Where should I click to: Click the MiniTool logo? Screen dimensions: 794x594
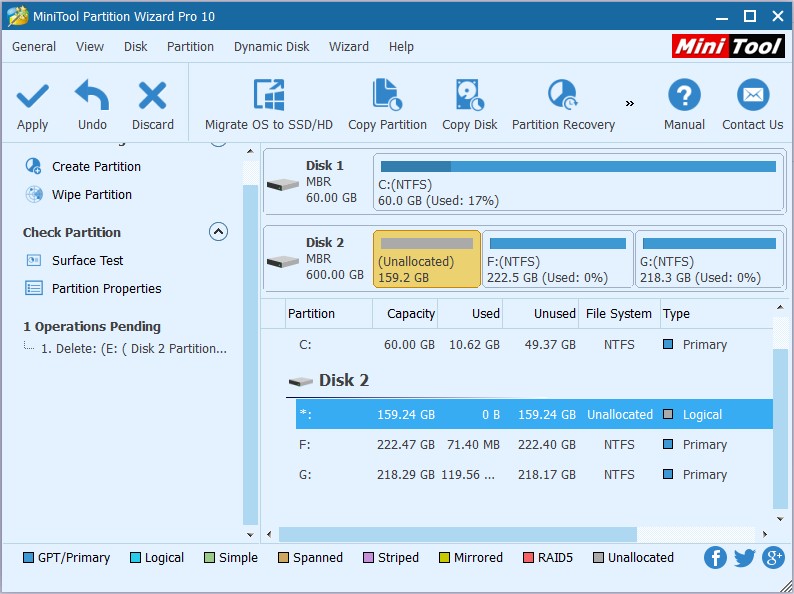[x=728, y=47]
